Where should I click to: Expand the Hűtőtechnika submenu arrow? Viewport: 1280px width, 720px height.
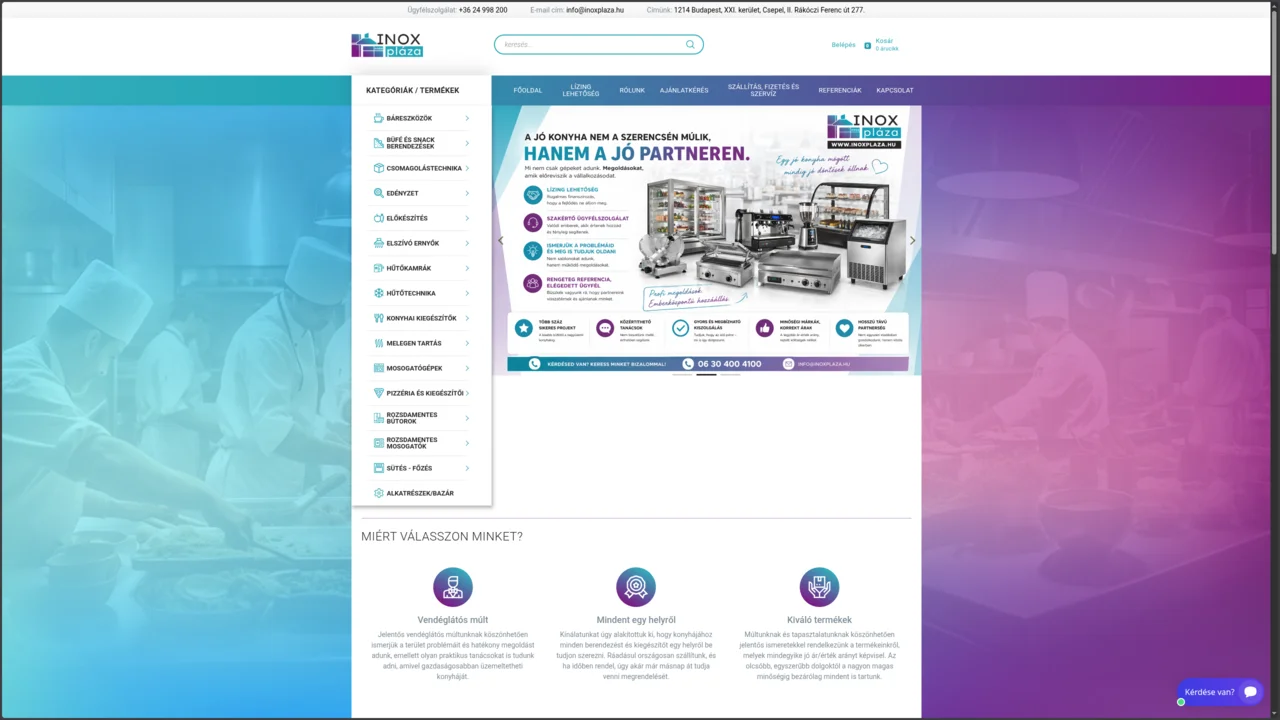[x=467, y=293]
